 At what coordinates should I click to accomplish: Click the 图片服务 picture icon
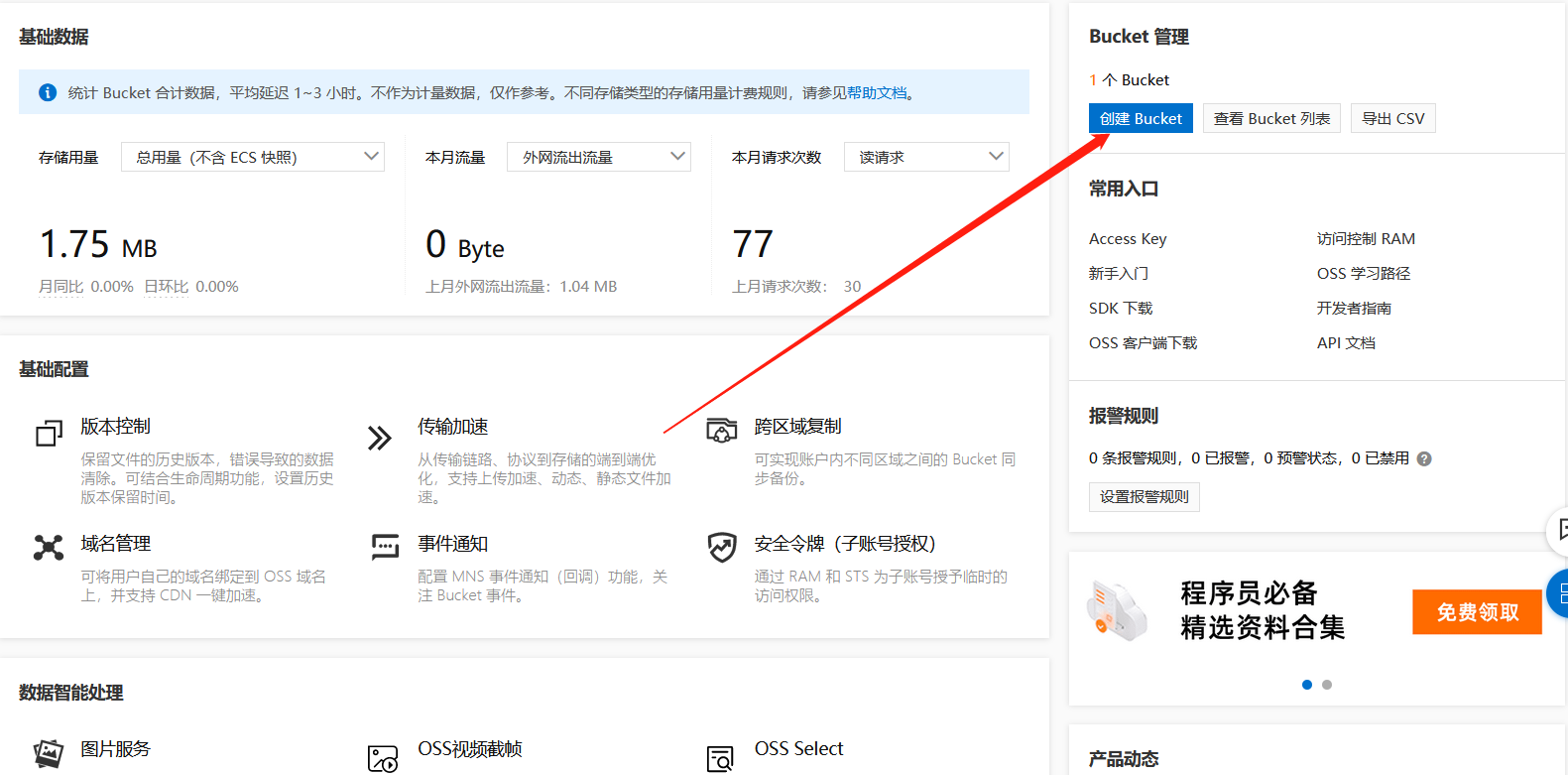[x=49, y=754]
